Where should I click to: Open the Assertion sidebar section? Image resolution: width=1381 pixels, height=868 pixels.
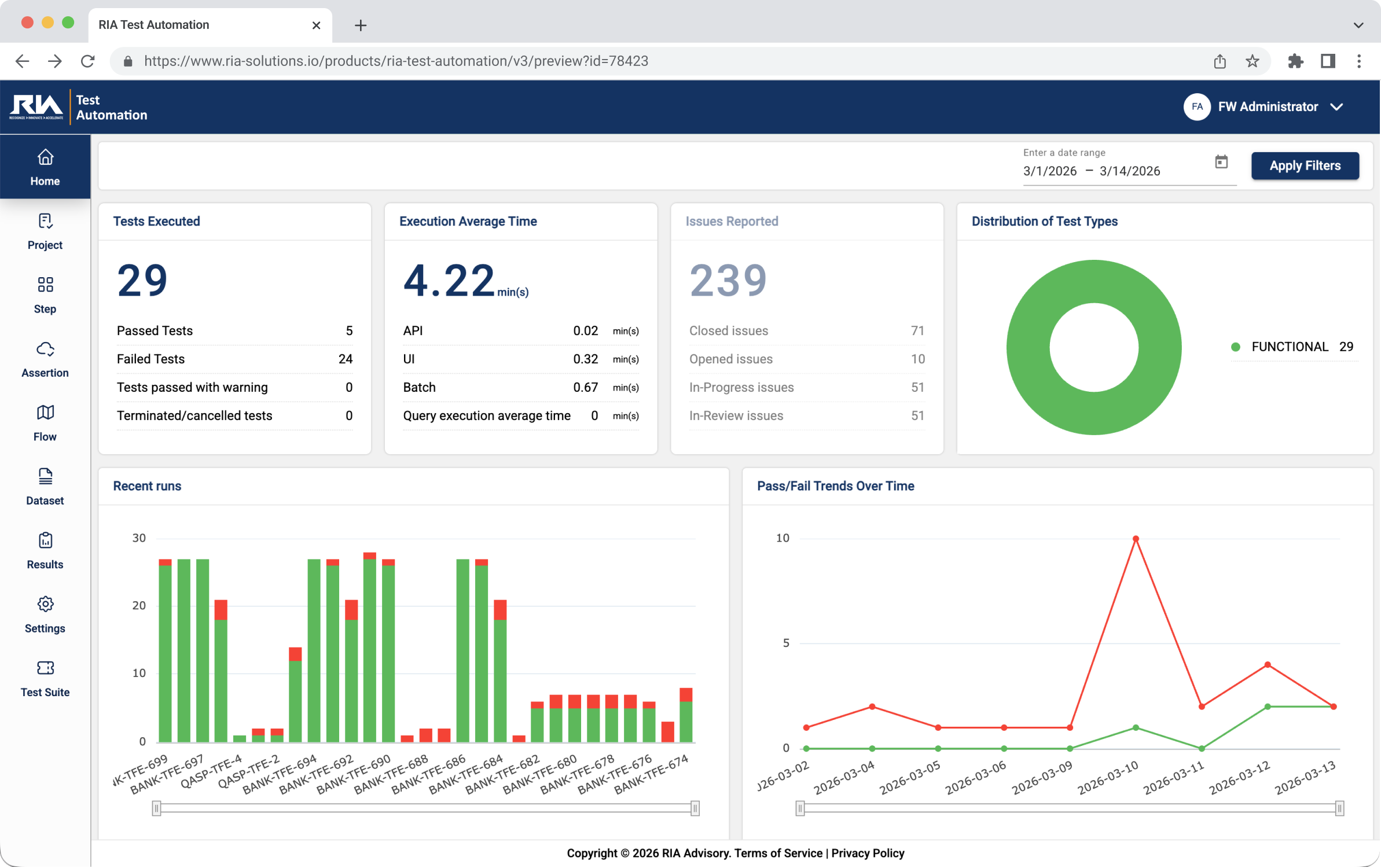click(45, 359)
